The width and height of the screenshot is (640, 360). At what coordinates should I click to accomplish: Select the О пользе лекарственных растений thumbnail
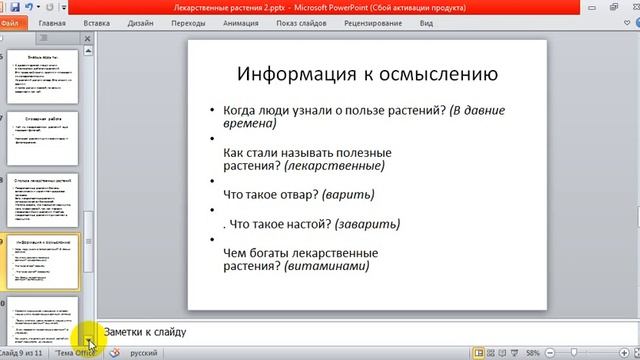pyautogui.click(x=42, y=200)
